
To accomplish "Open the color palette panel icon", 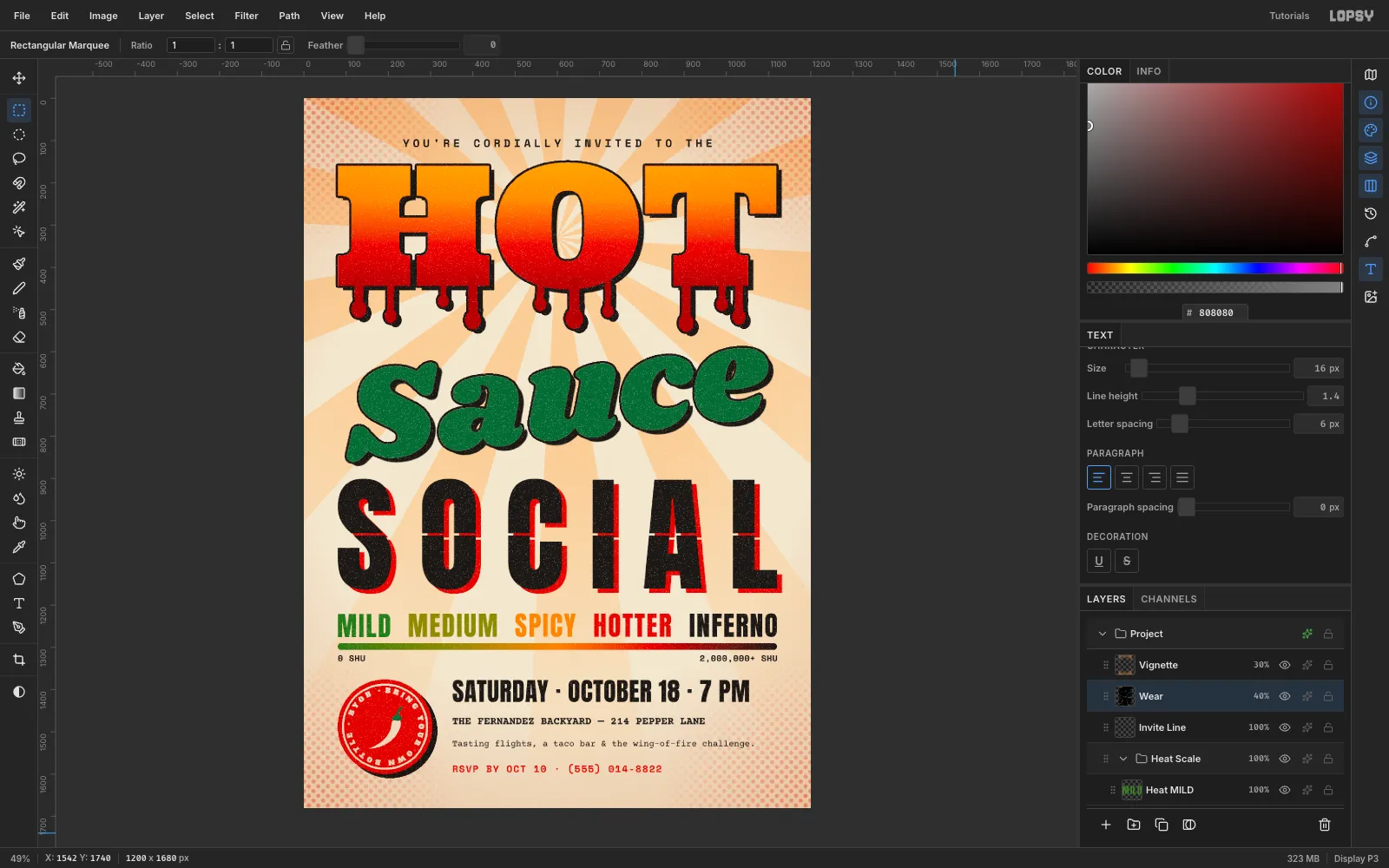I will [x=1371, y=130].
